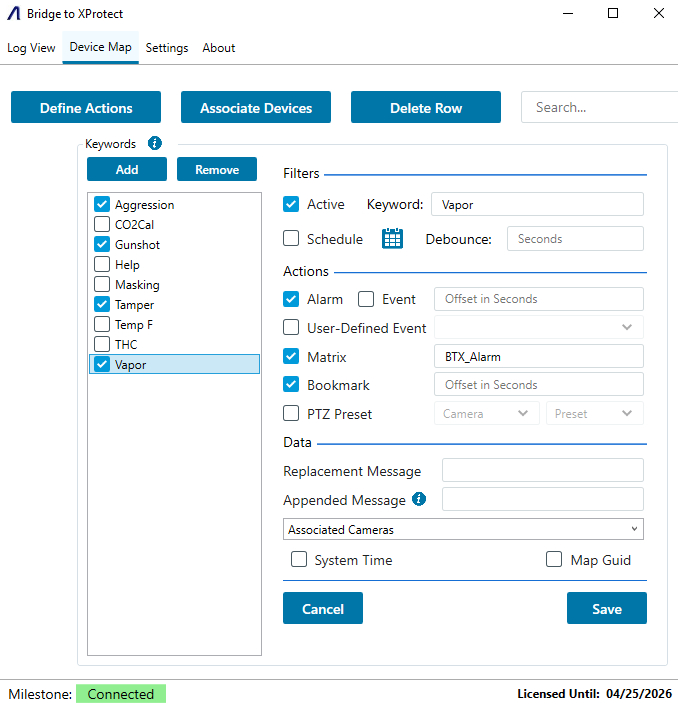Click the Replacement Message field
The height and width of the screenshot is (704, 678).
click(x=543, y=471)
